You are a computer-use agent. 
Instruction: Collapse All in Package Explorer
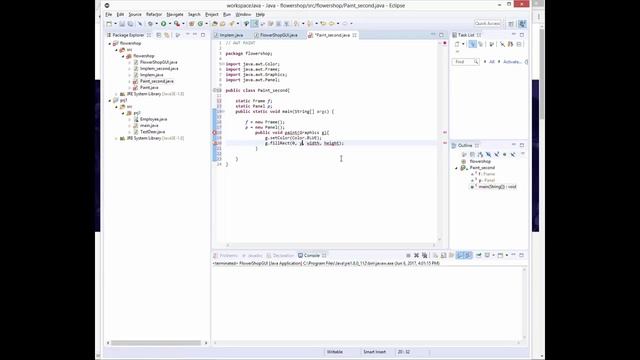(x=159, y=35)
